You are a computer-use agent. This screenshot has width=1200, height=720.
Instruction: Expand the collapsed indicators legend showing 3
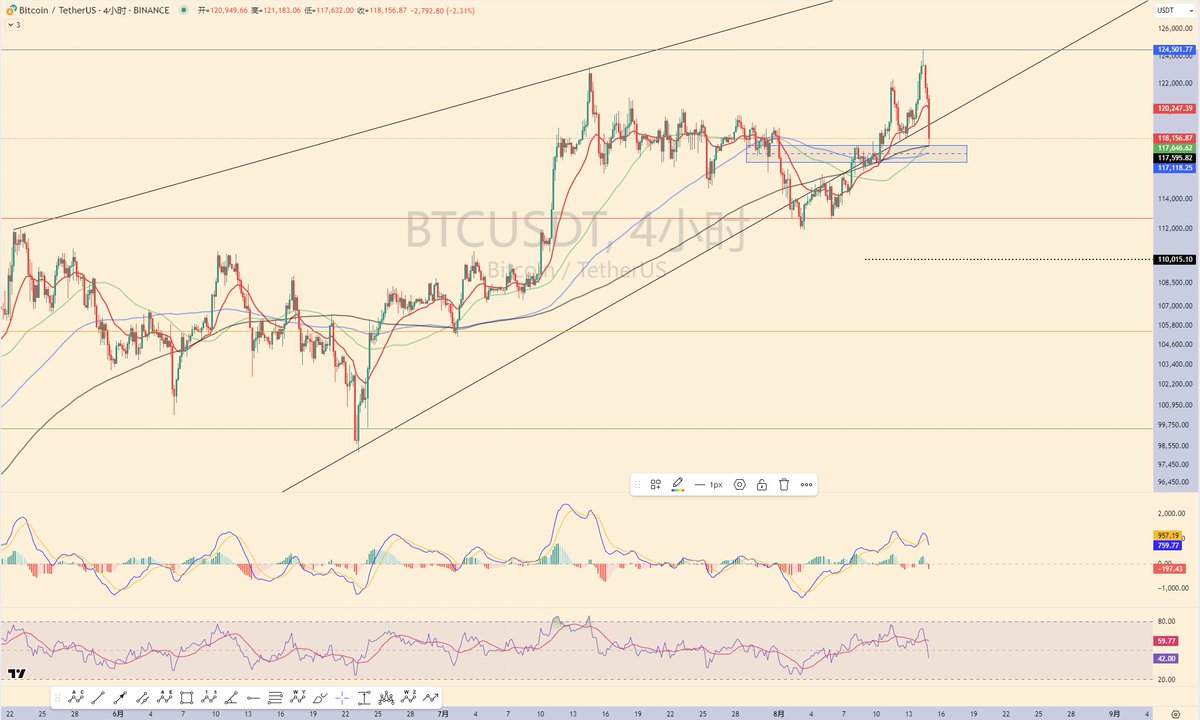coord(12,24)
